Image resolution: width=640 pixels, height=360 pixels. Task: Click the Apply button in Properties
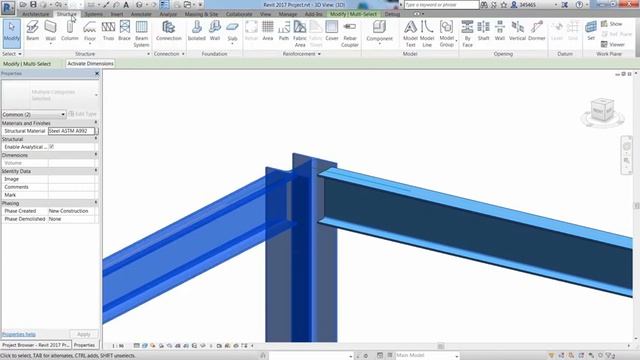84,334
